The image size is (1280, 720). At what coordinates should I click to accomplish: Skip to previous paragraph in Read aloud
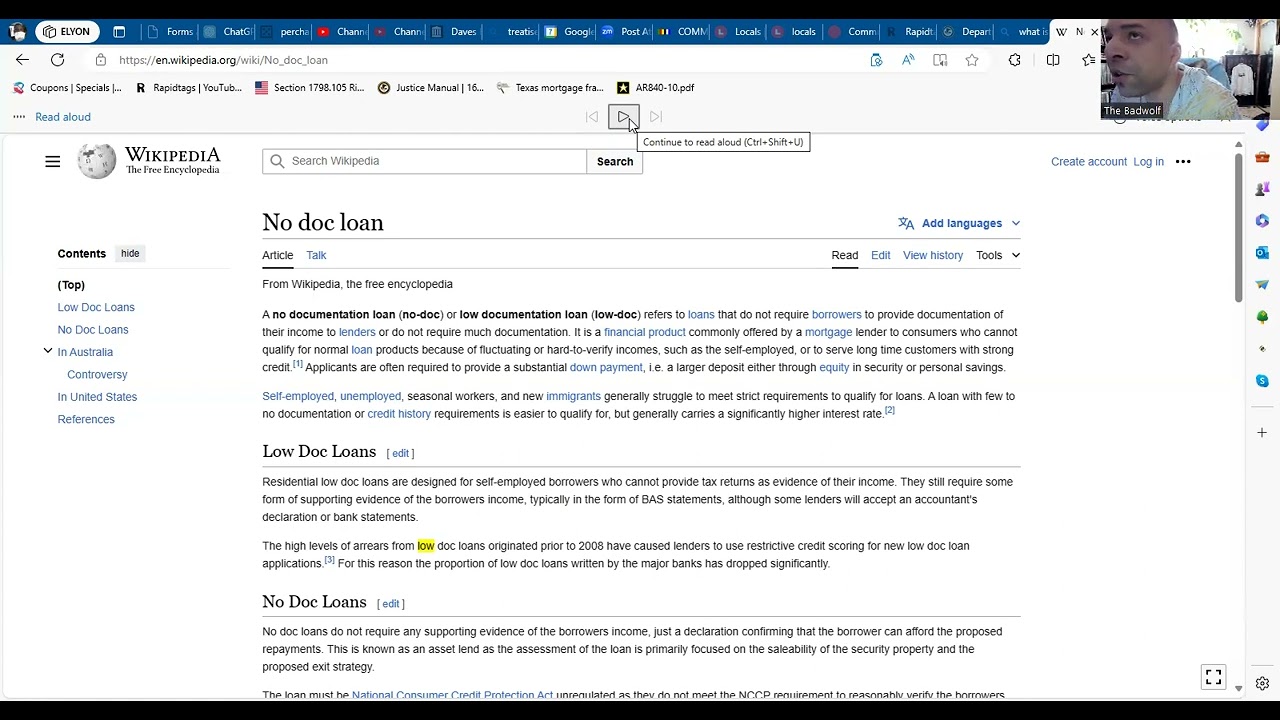tap(592, 117)
